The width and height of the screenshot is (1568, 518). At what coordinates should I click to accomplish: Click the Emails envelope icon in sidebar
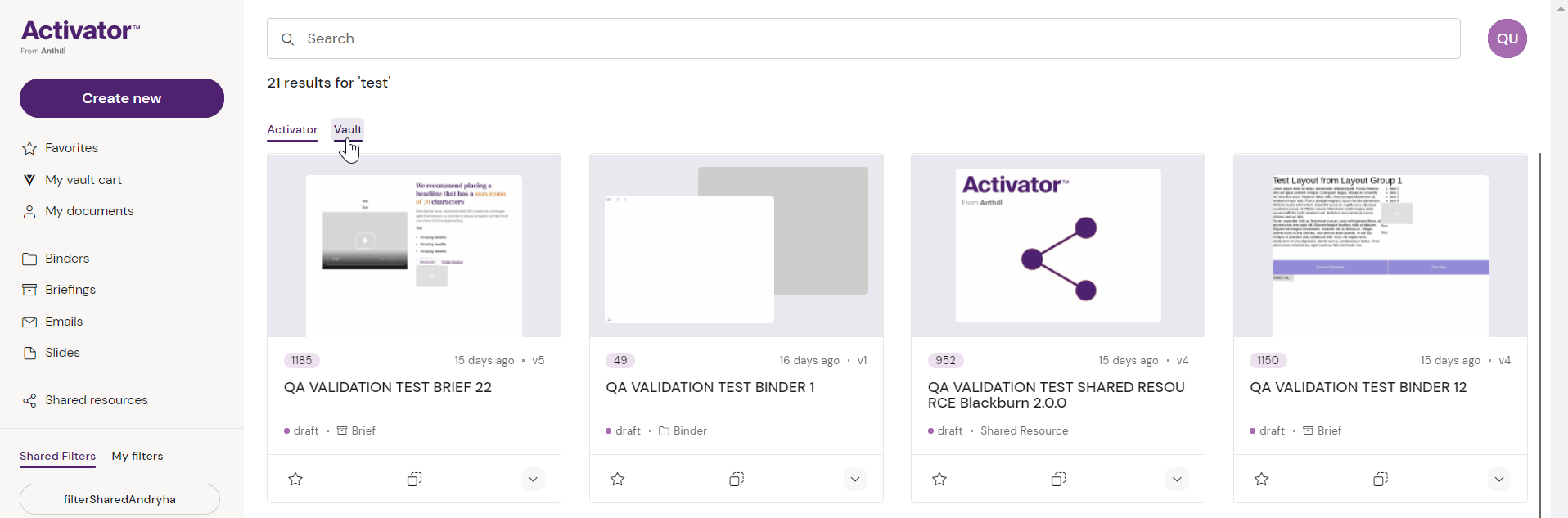(29, 322)
